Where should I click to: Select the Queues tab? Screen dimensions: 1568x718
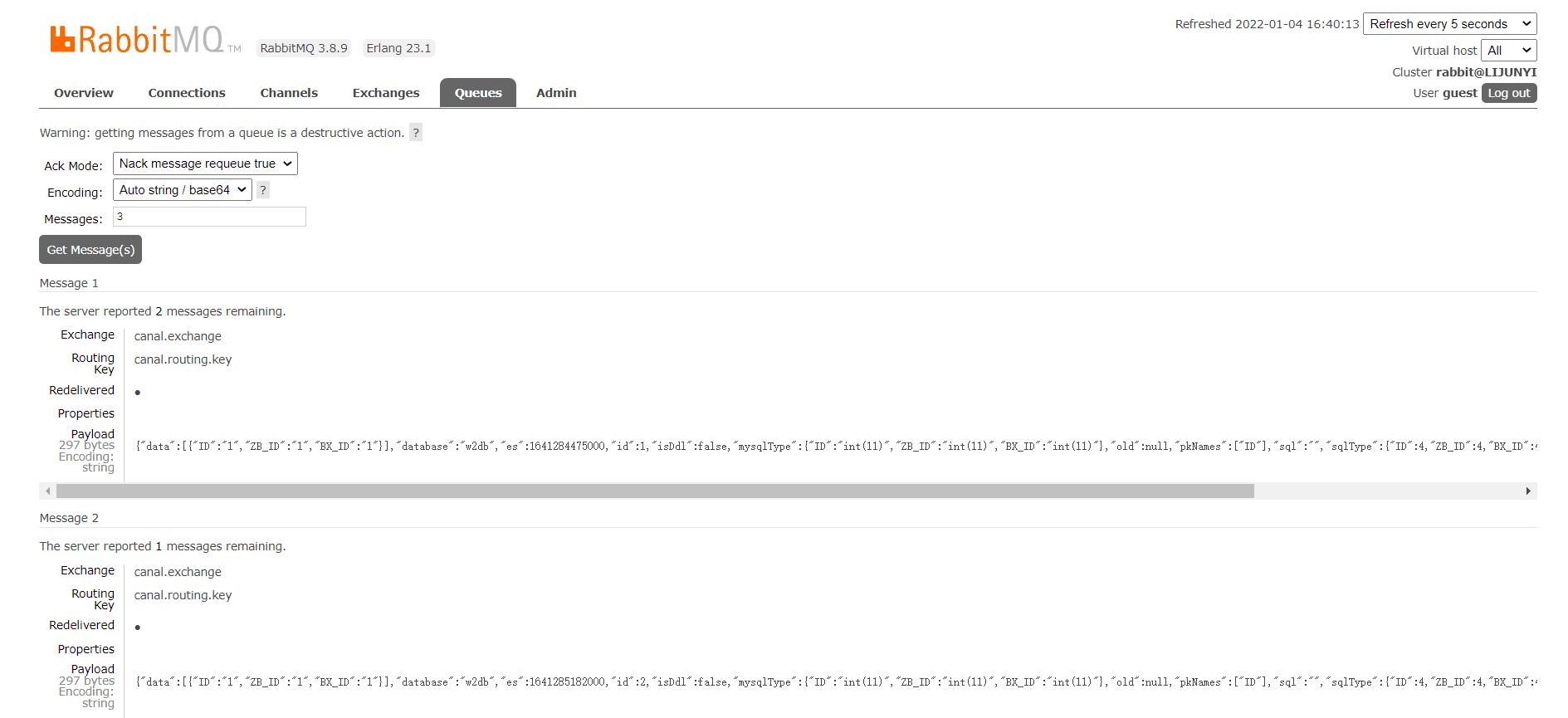tap(478, 93)
